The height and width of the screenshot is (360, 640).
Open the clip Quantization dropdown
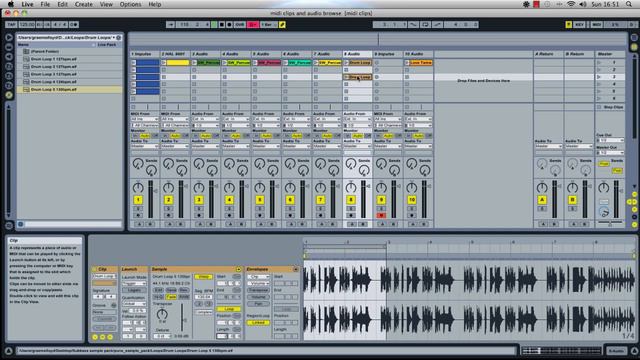[134, 304]
